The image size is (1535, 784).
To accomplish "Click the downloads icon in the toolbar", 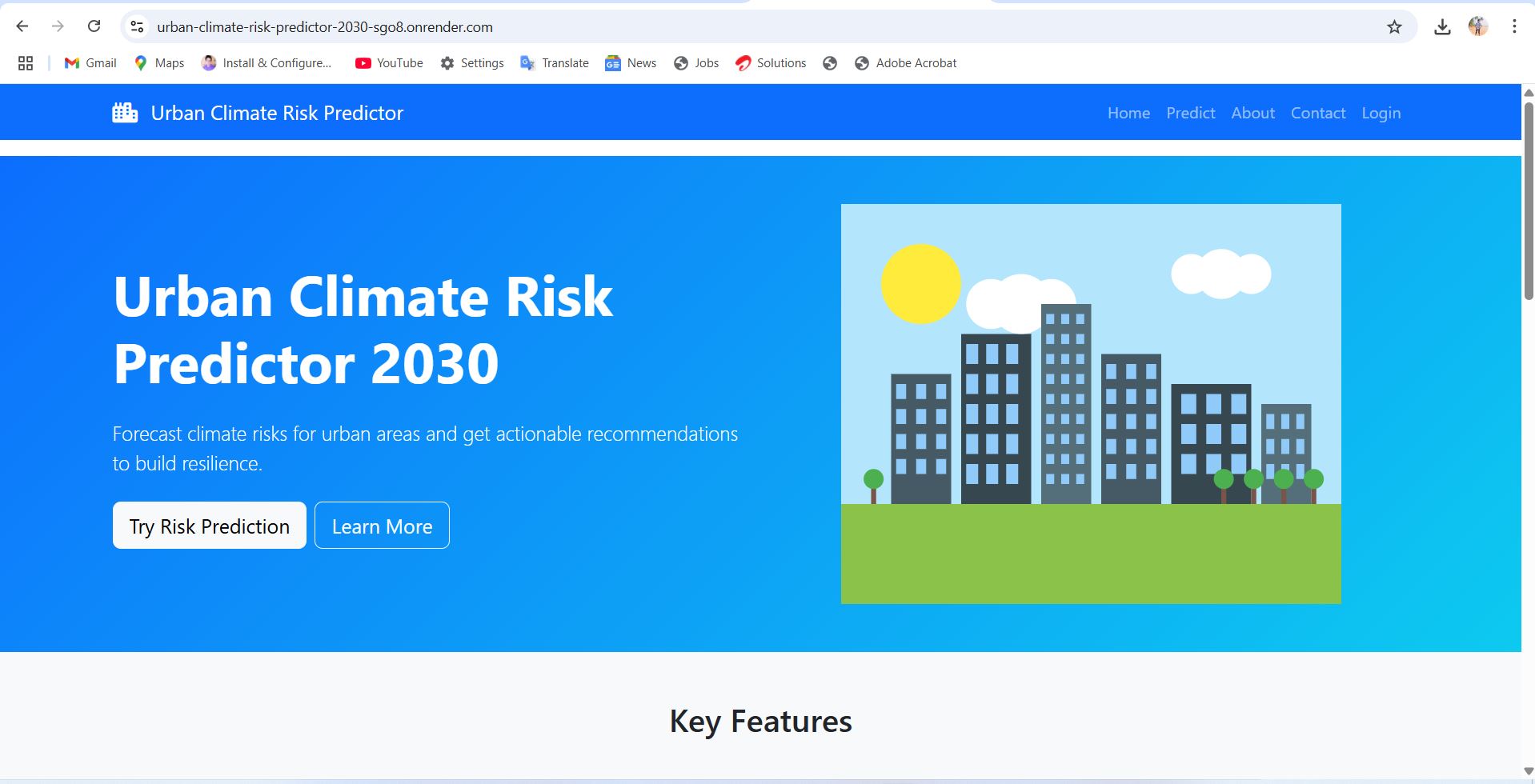I will [x=1443, y=26].
